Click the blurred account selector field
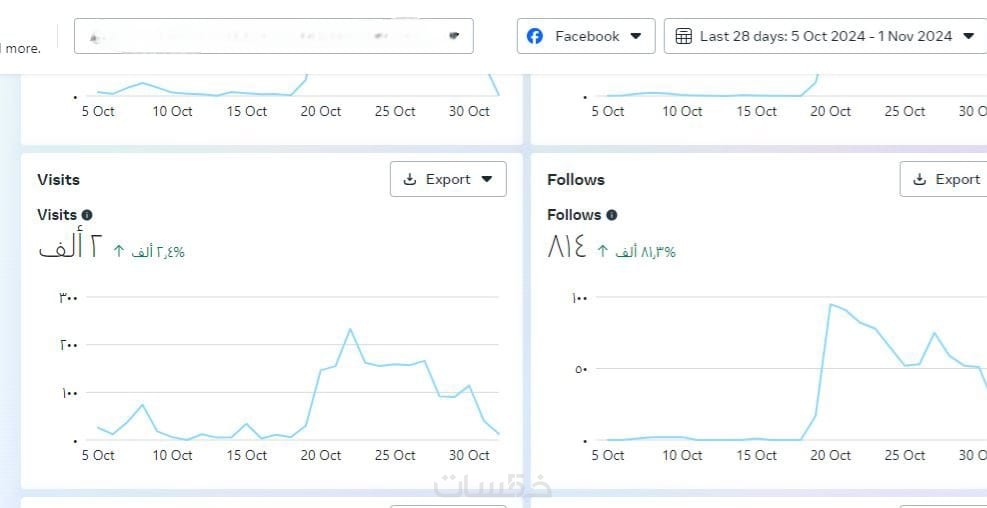Viewport: 987px width, 508px height. click(273, 36)
